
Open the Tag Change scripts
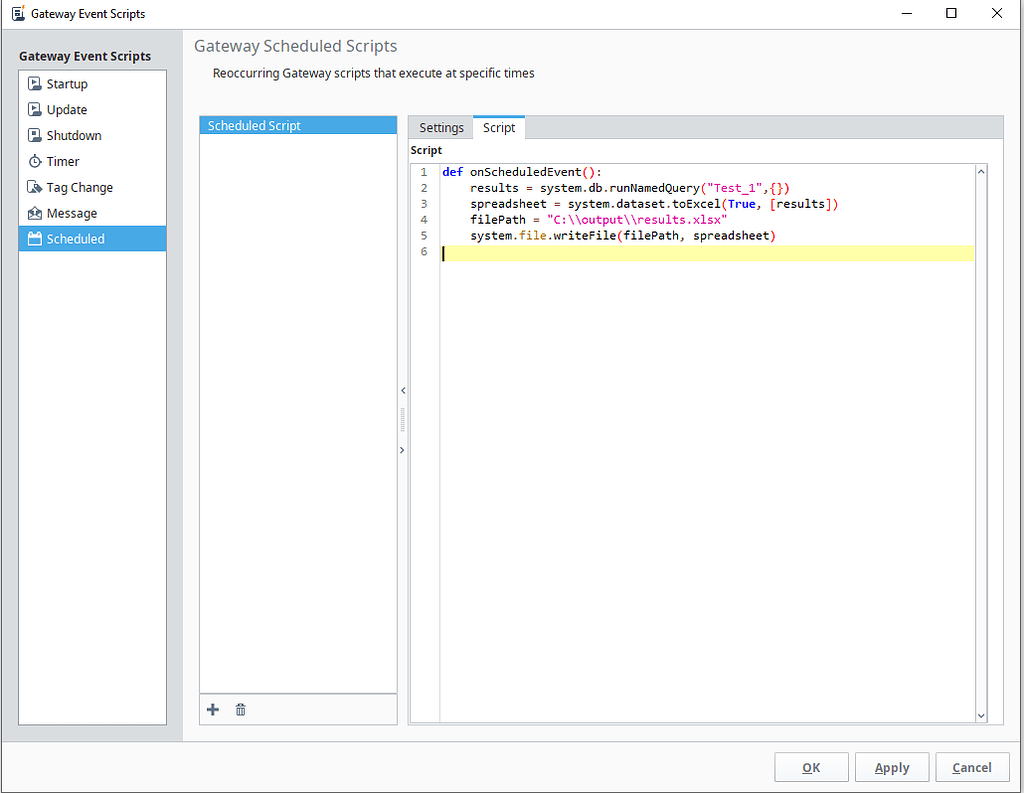click(93, 187)
